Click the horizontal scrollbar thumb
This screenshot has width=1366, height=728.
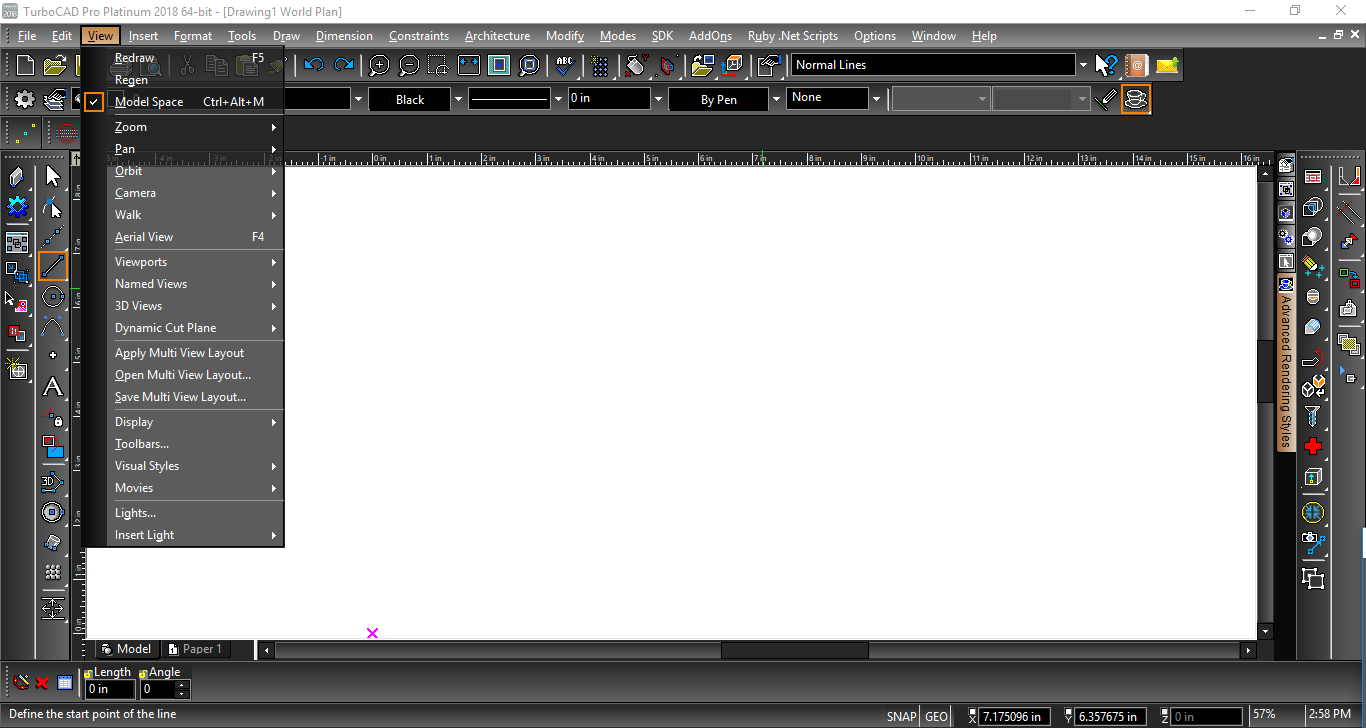pos(794,650)
